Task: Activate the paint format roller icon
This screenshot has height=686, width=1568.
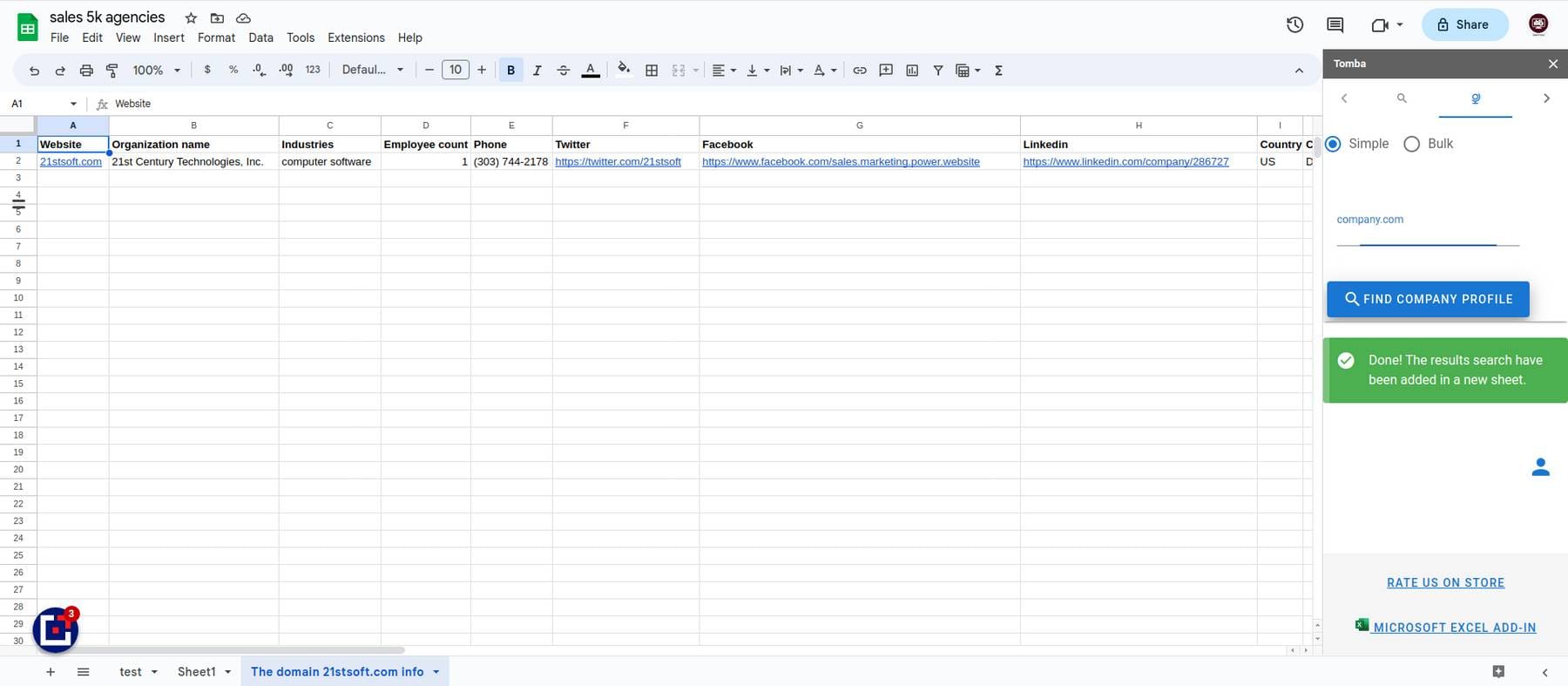Action: pyautogui.click(x=112, y=71)
